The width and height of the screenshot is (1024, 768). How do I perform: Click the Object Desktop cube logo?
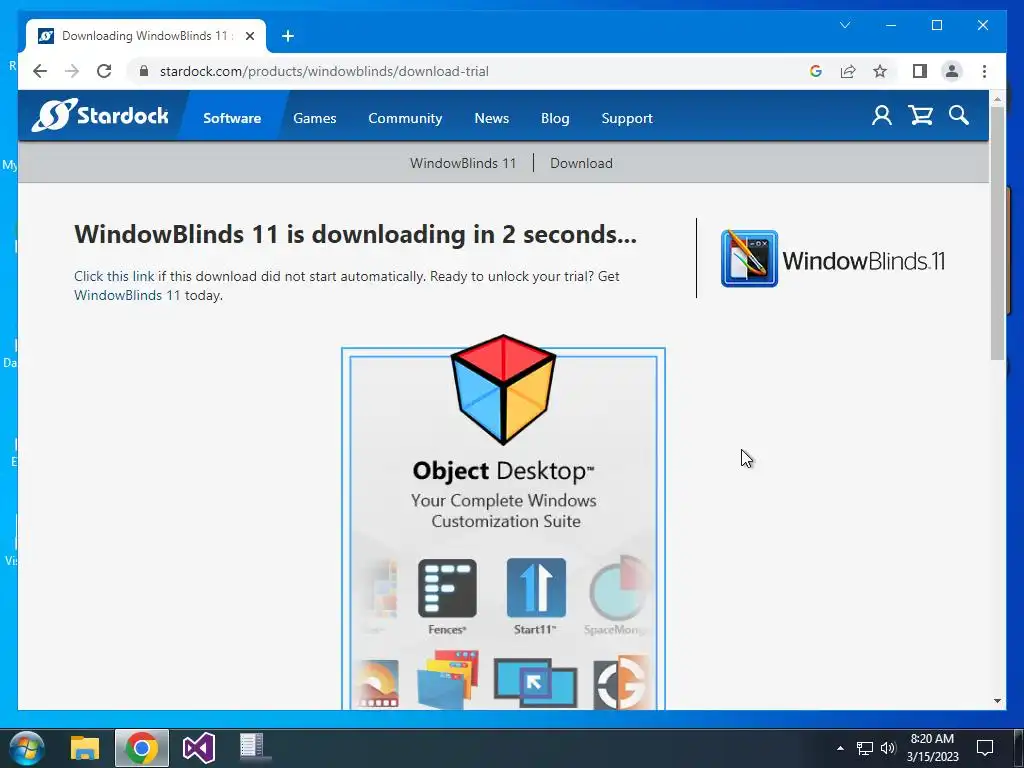(504, 389)
